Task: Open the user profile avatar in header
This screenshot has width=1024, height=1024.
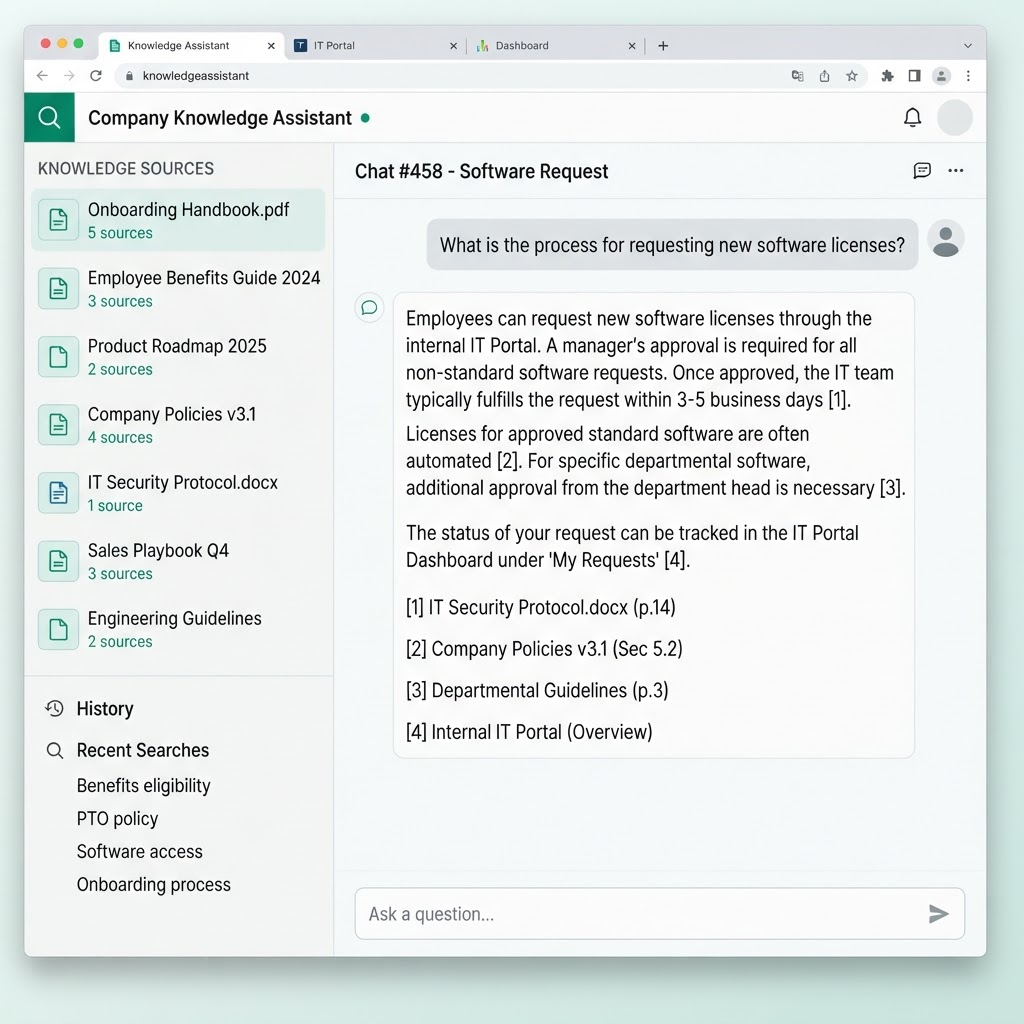Action: tap(954, 118)
